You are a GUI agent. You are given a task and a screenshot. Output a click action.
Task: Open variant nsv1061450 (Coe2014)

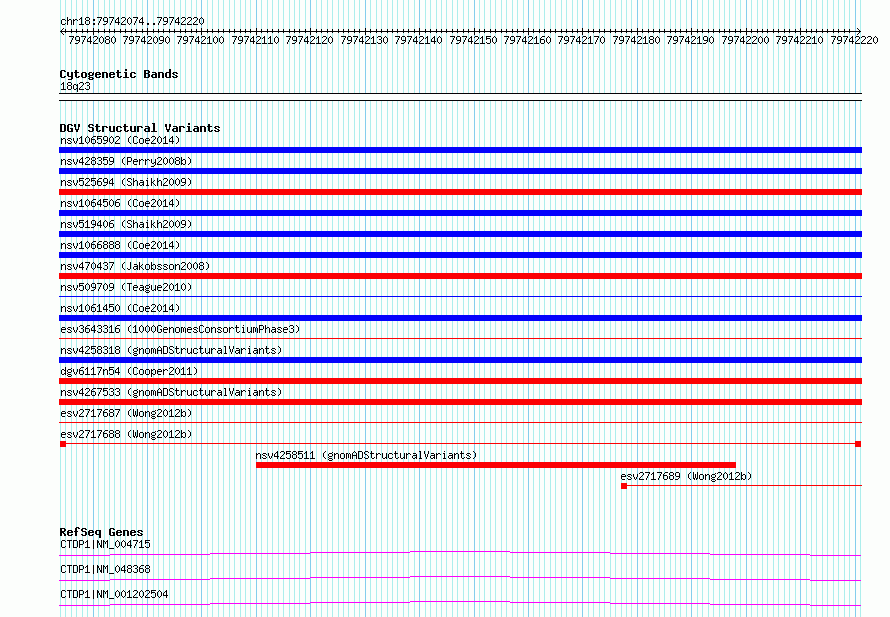point(120,308)
